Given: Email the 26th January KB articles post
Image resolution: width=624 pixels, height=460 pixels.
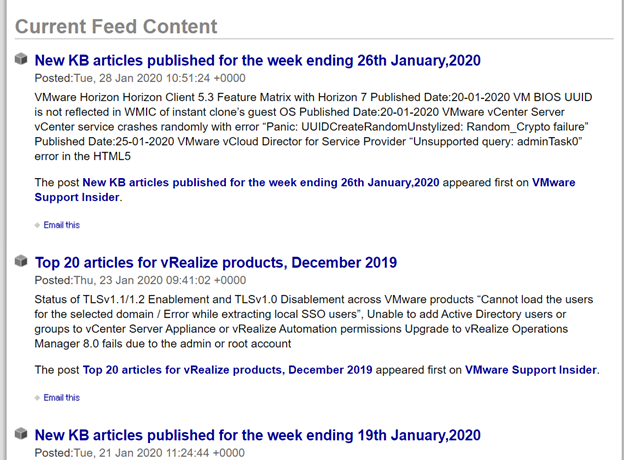Looking at the screenshot, I should click(62, 225).
